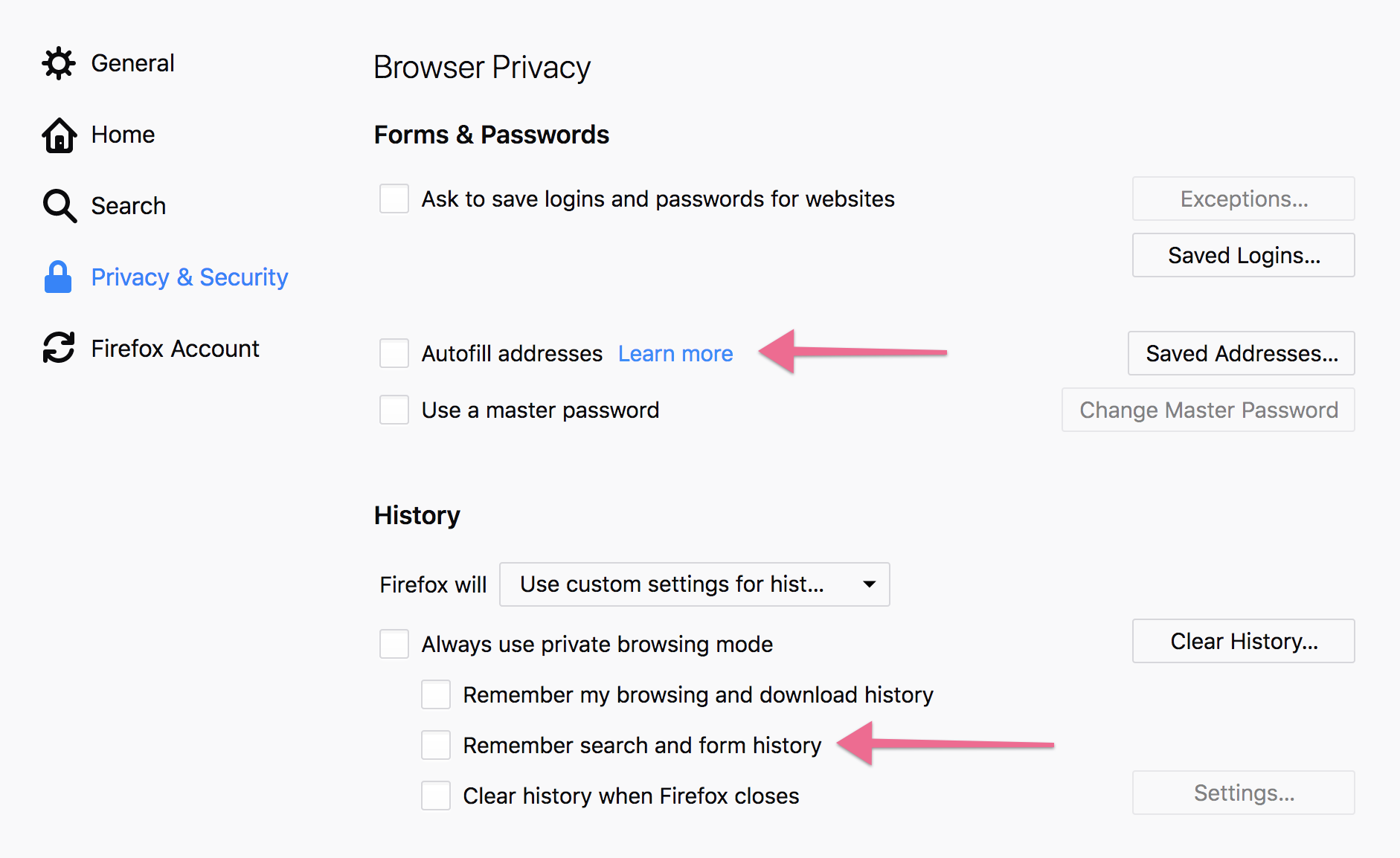Toggle the Autofill addresses checkbox
The height and width of the screenshot is (858, 1400).
(394, 353)
